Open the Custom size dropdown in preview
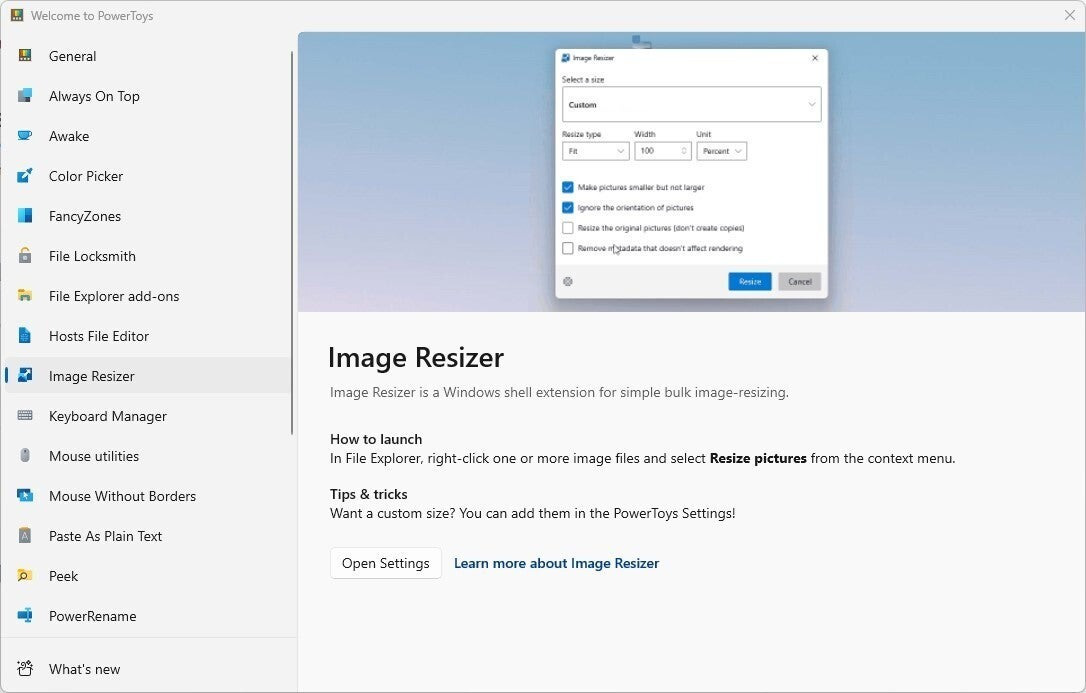 tap(691, 105)
